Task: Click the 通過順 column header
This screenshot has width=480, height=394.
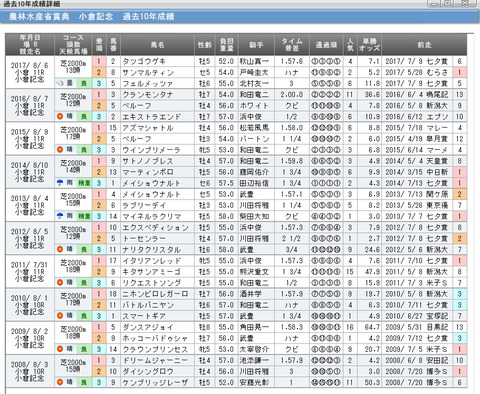Action: [x=326, y=45]
